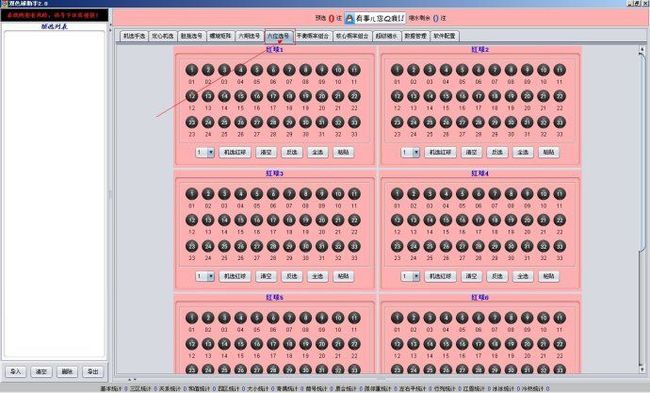Screen dimensions: 650x393
Task: Pick ball 13 in the 红球4 panel
Action: point(413,220)
